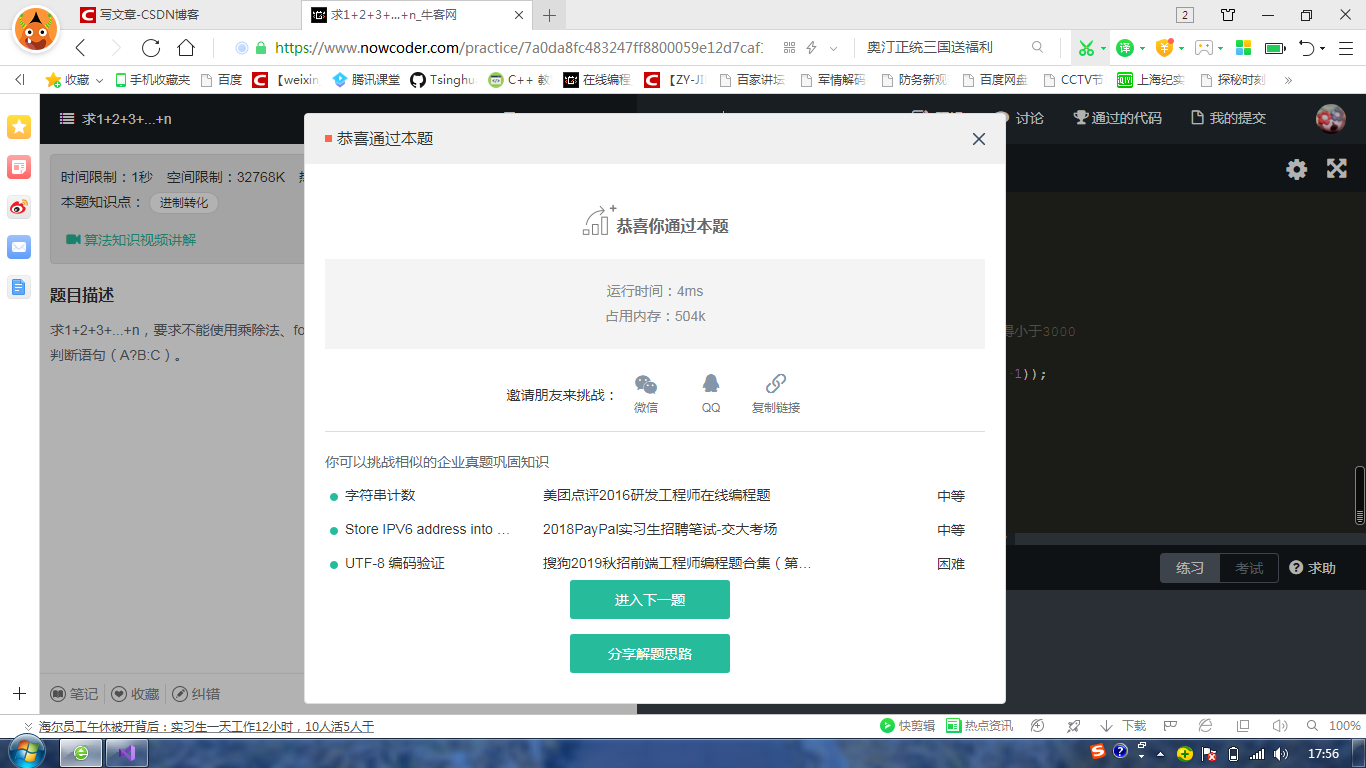Launch 快剪辑 from the status bar
Image resolution: width=1366 pixels, height=768 pixels.
[x=908, y=727]
